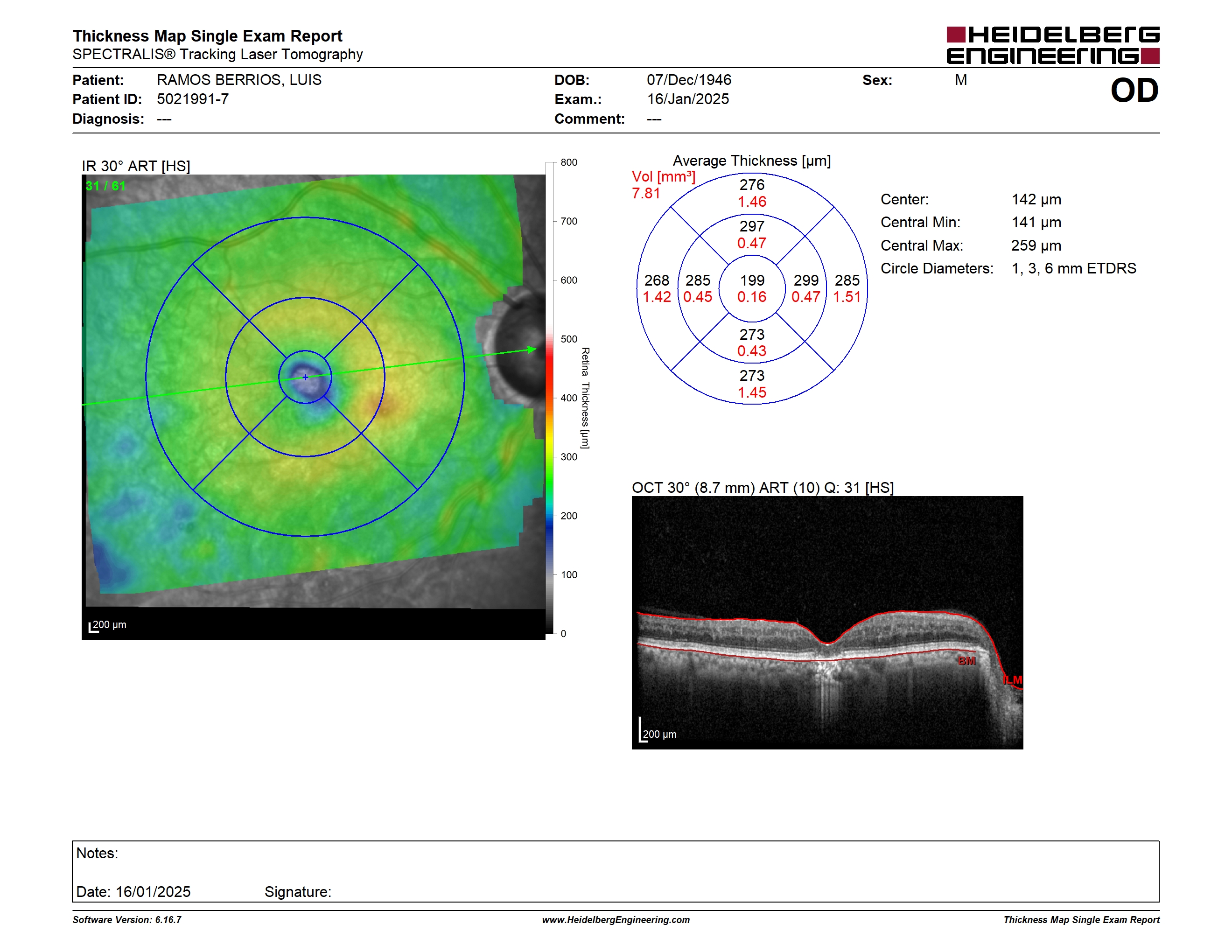
Task: Click the fovea center cross on thickness map
Action: tap(305, 377)
